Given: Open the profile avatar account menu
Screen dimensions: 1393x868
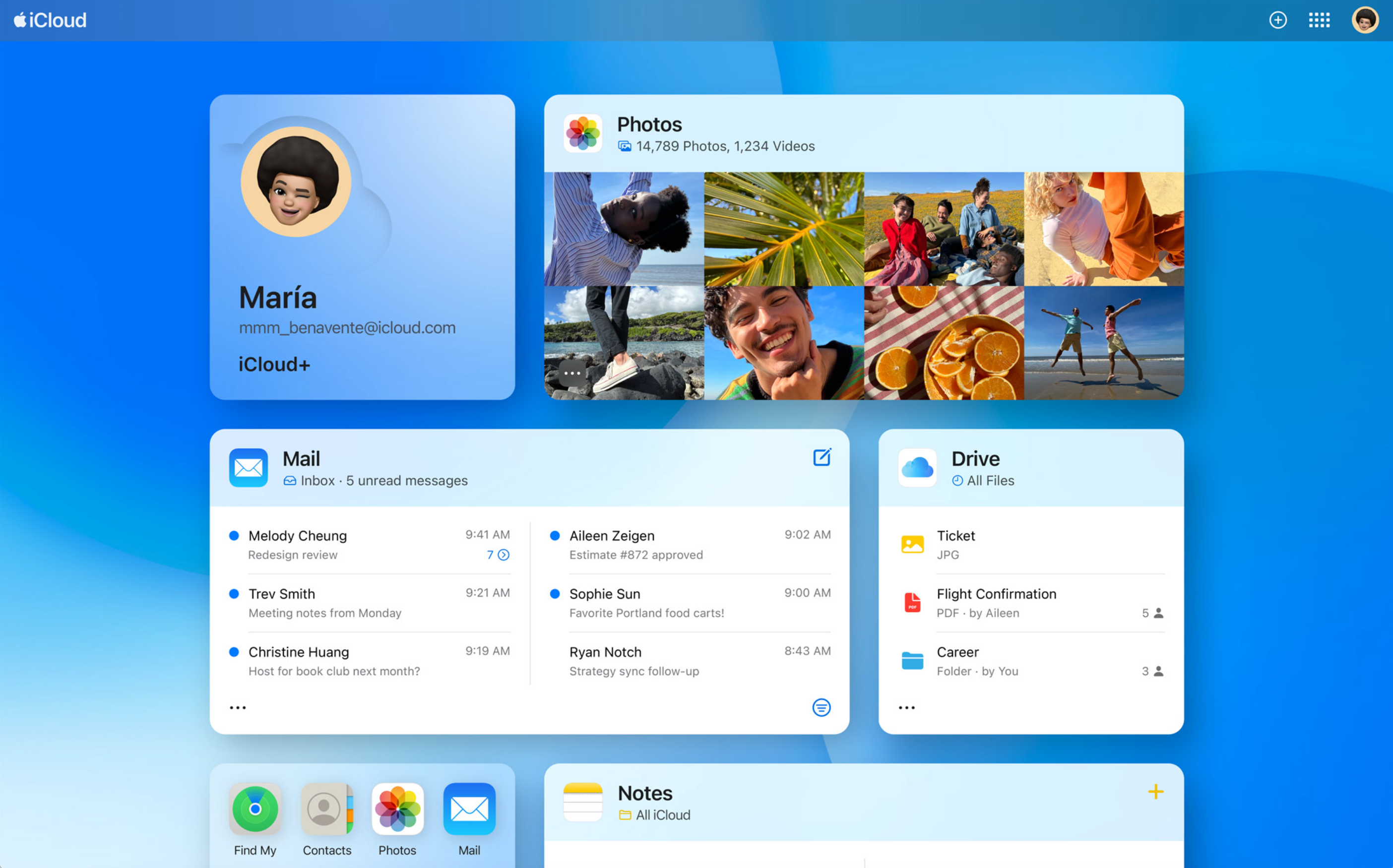Looking at the screenshot, I should (1365, 20).
